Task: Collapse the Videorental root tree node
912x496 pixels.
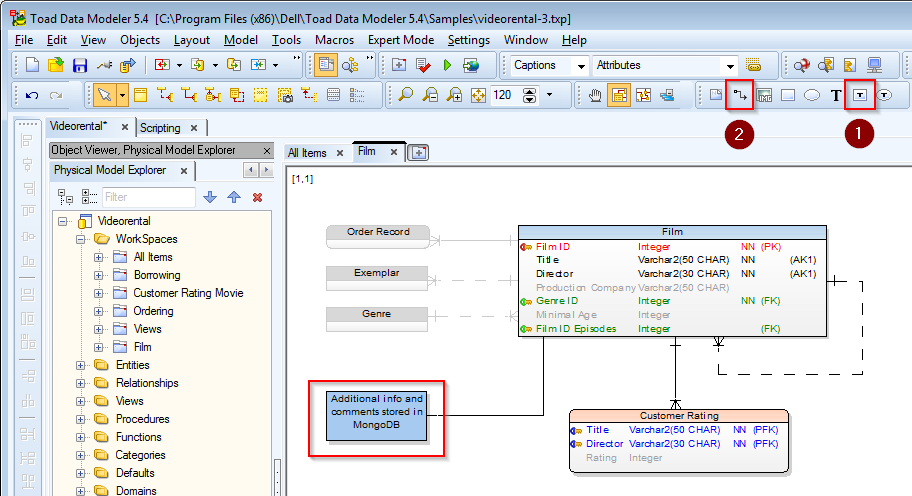Action: click(63, 221)
